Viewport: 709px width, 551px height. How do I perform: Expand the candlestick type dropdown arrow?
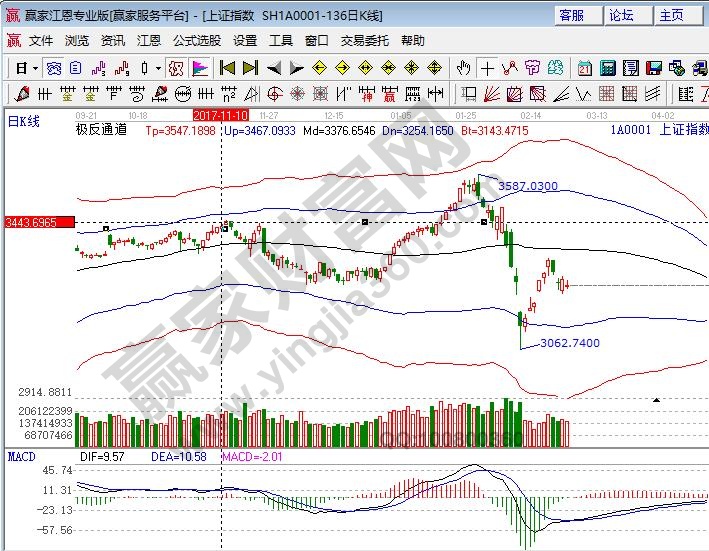click(x=159, y=68)
